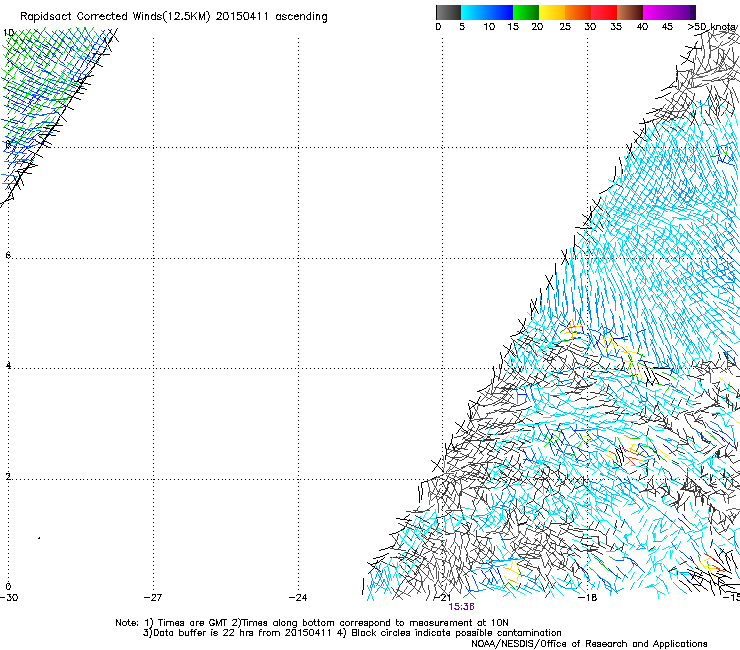The image size is (740, 650).
Task: Click the longitude label -18
Action: (x=588, y=598)
